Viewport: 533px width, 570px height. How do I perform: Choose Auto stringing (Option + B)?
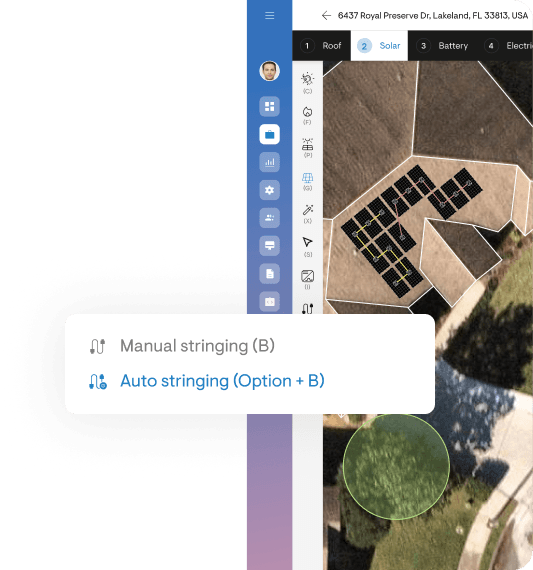point(222,381)
